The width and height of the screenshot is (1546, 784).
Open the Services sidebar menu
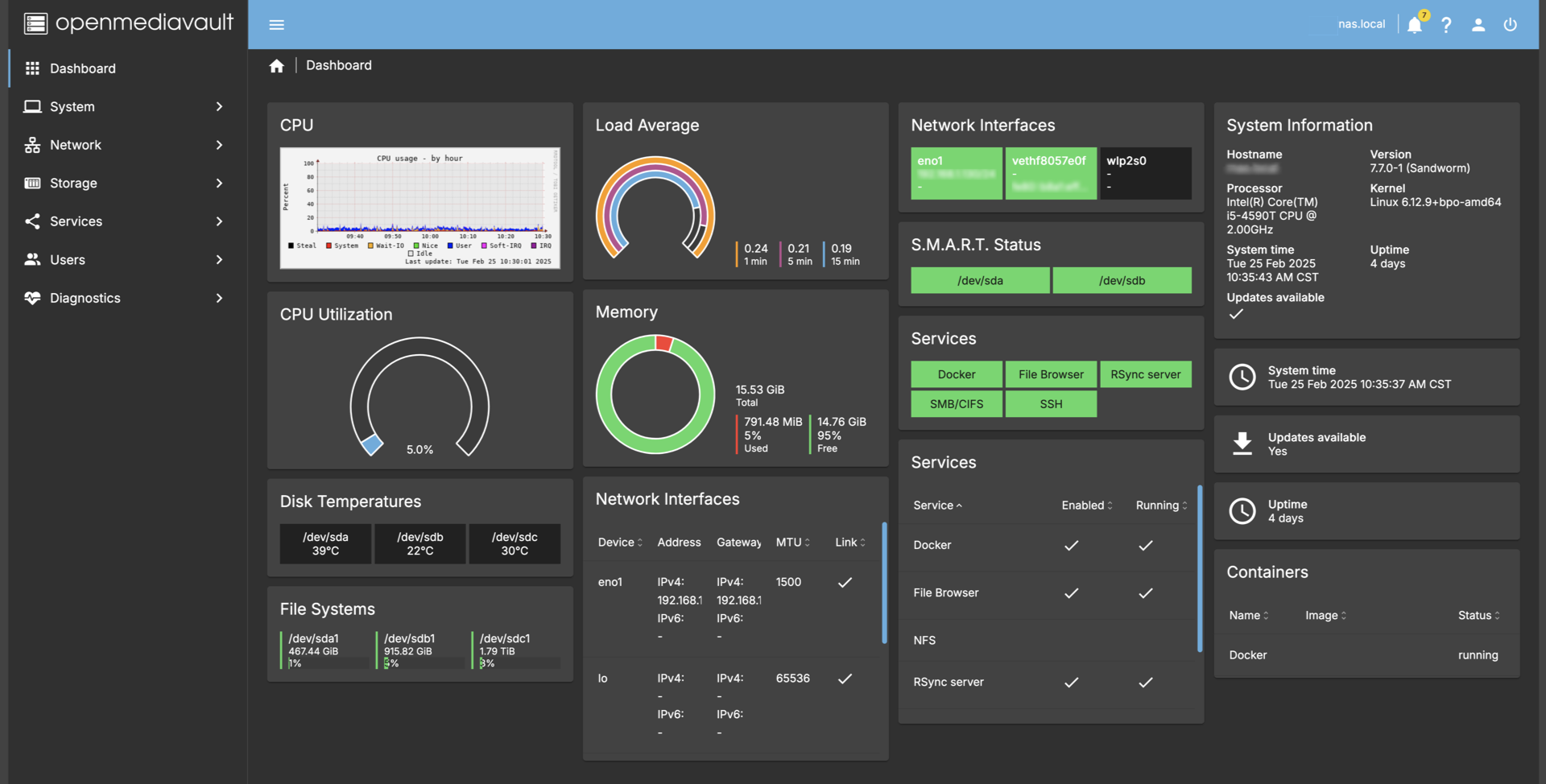128,221
